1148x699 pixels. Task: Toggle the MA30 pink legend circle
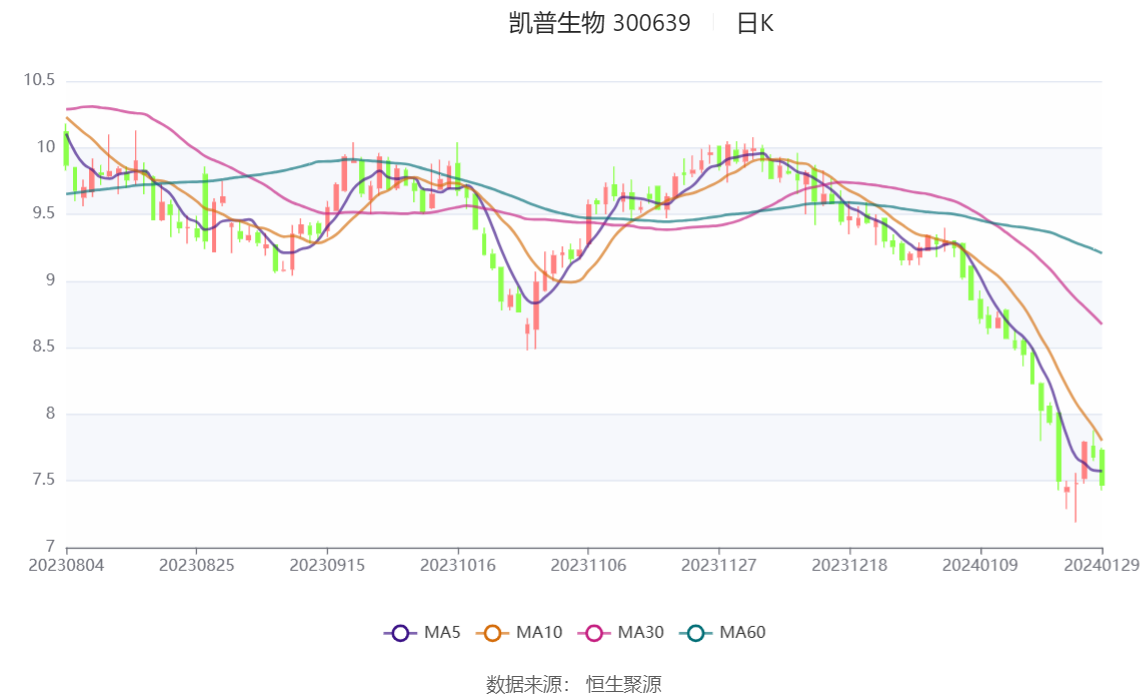click(x=594, y=633)
